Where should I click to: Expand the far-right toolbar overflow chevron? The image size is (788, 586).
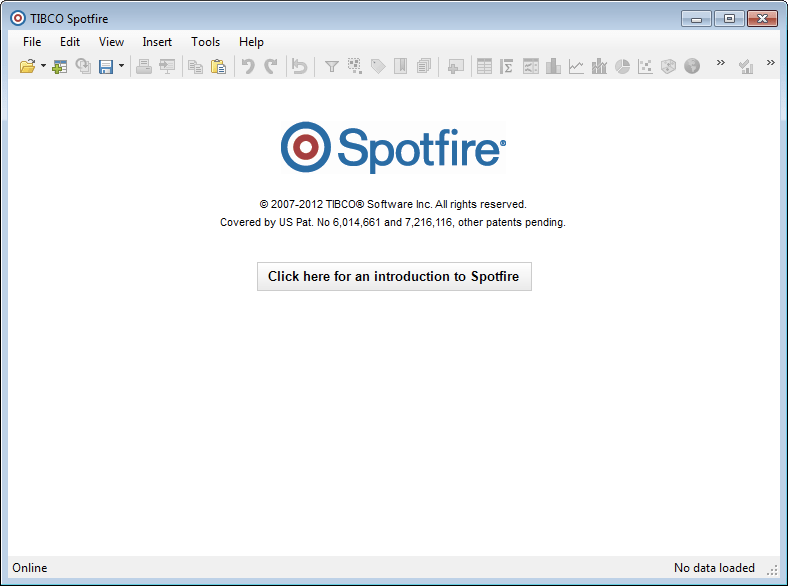tap(770, 62)
